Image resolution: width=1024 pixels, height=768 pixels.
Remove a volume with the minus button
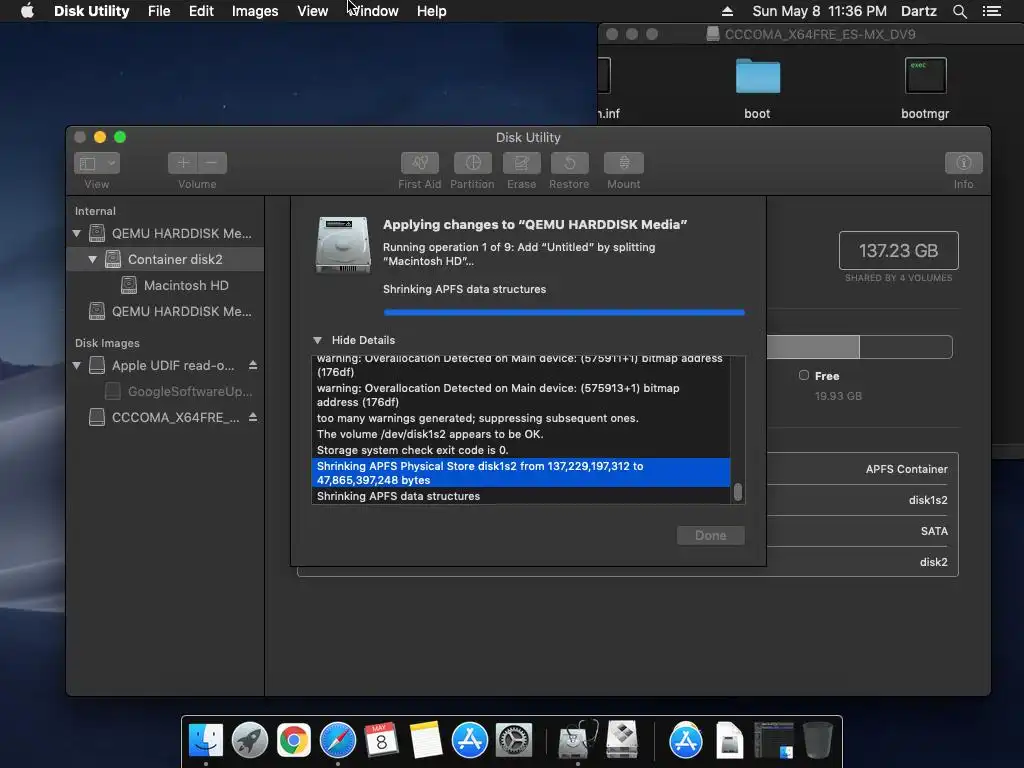pos(212,163)
